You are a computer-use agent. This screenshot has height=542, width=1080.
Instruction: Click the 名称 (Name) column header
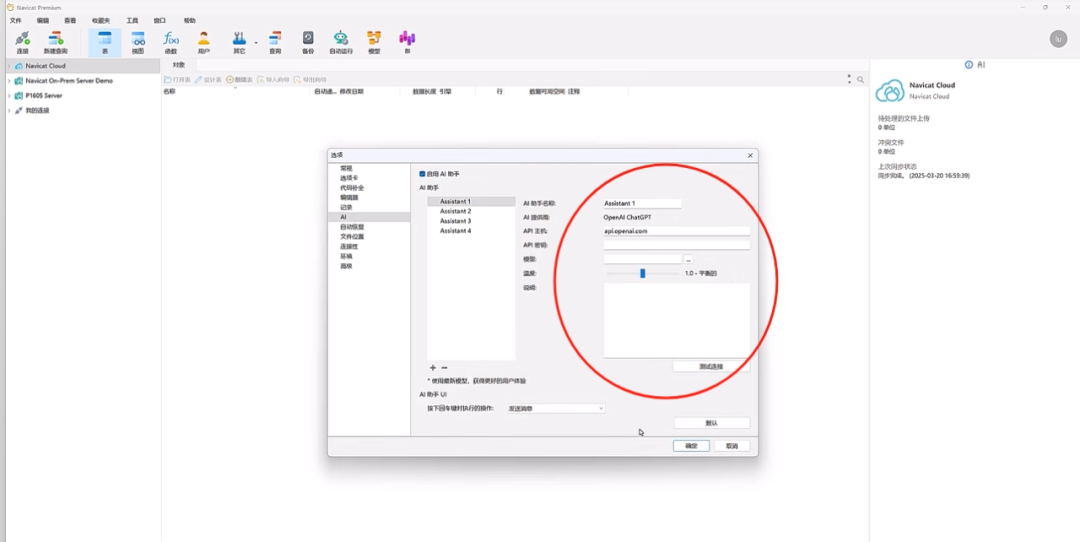tap(169, 91)
